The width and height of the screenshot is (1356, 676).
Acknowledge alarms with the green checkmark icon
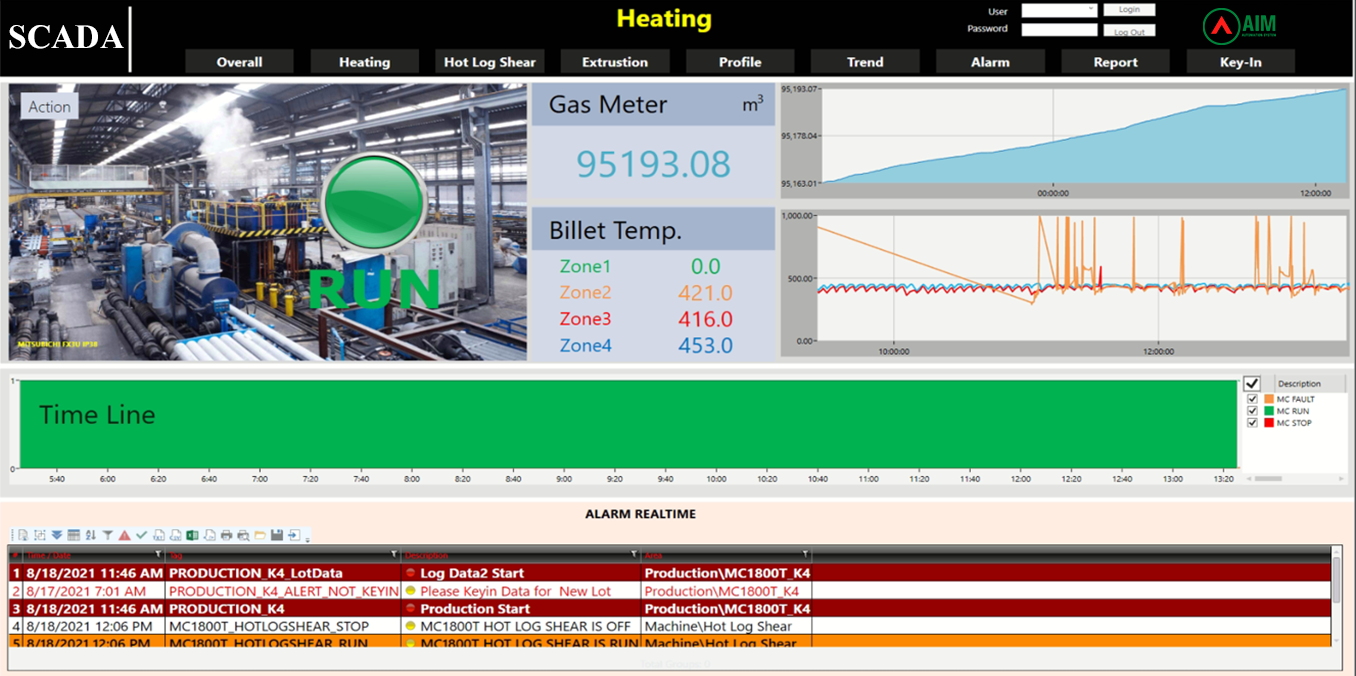141,535
